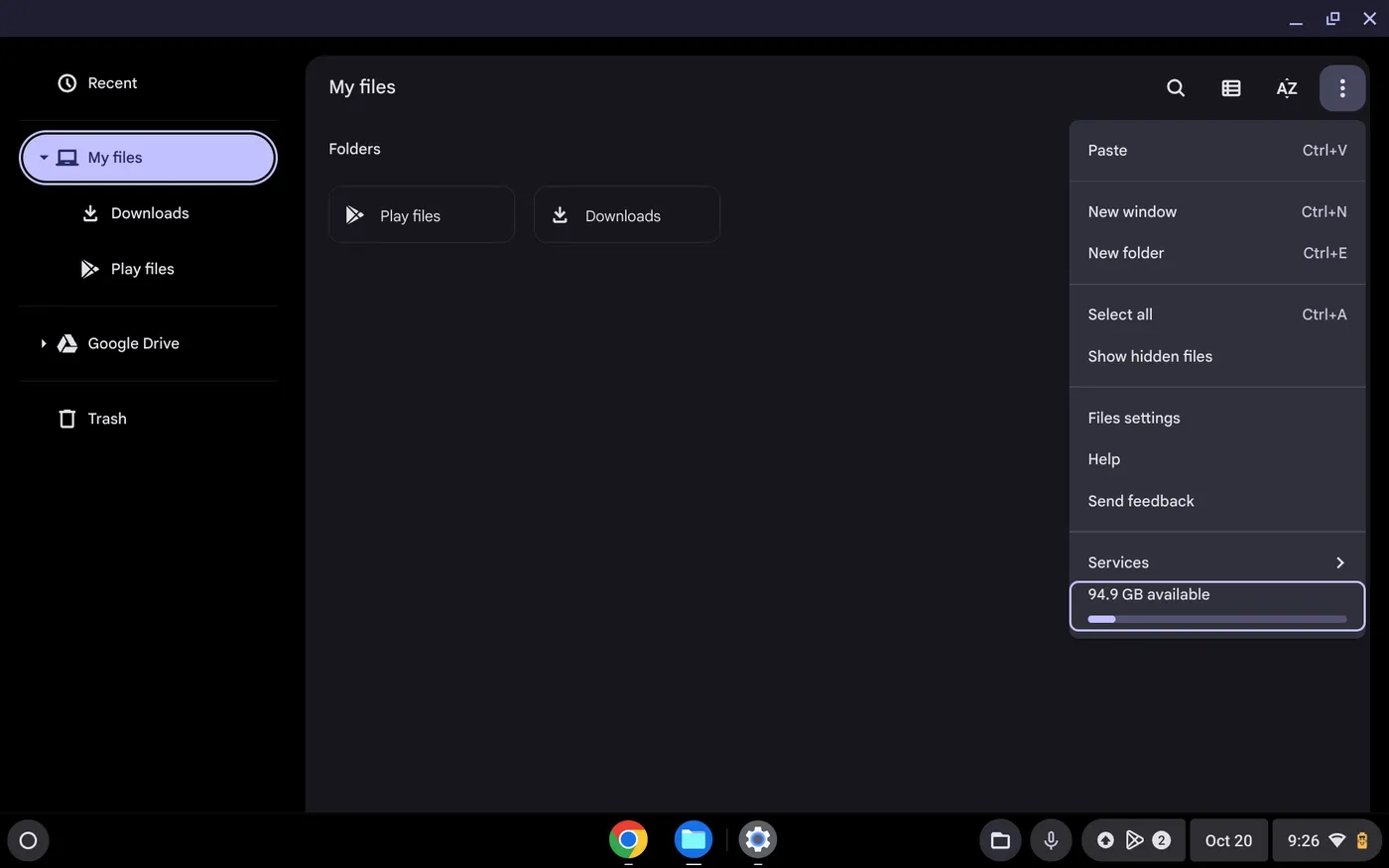Open the notification tray with badge 2
Viewport: 1389px width, 868px height.
(1133, 840)
